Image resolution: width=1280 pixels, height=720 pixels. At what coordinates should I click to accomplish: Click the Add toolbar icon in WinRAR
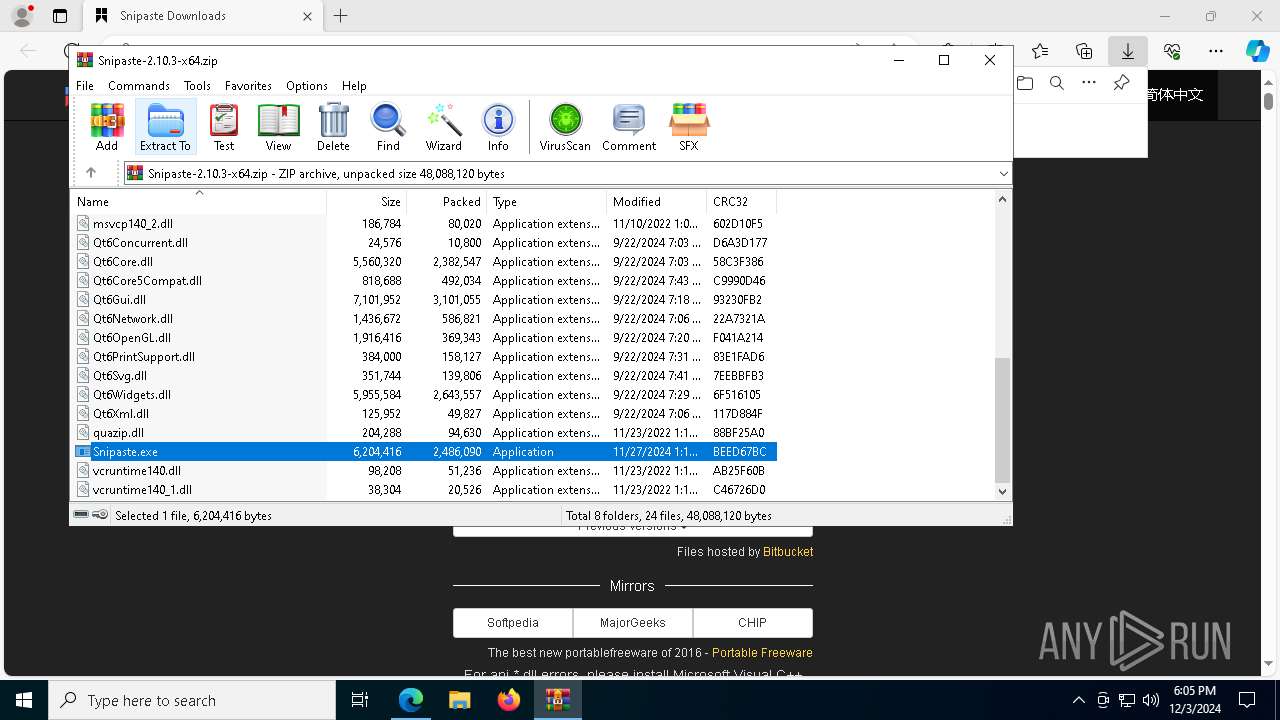pyautogui.click(x=107, y=127)
